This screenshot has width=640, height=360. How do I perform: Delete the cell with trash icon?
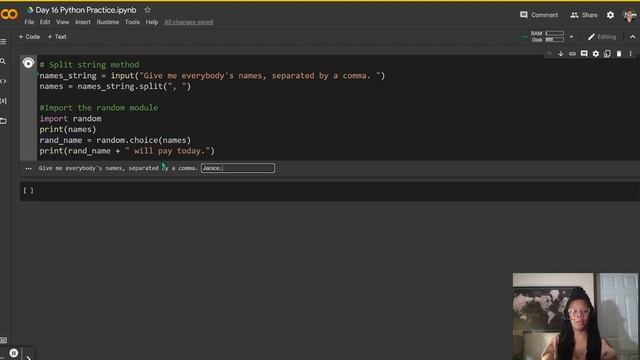point(619,54)
